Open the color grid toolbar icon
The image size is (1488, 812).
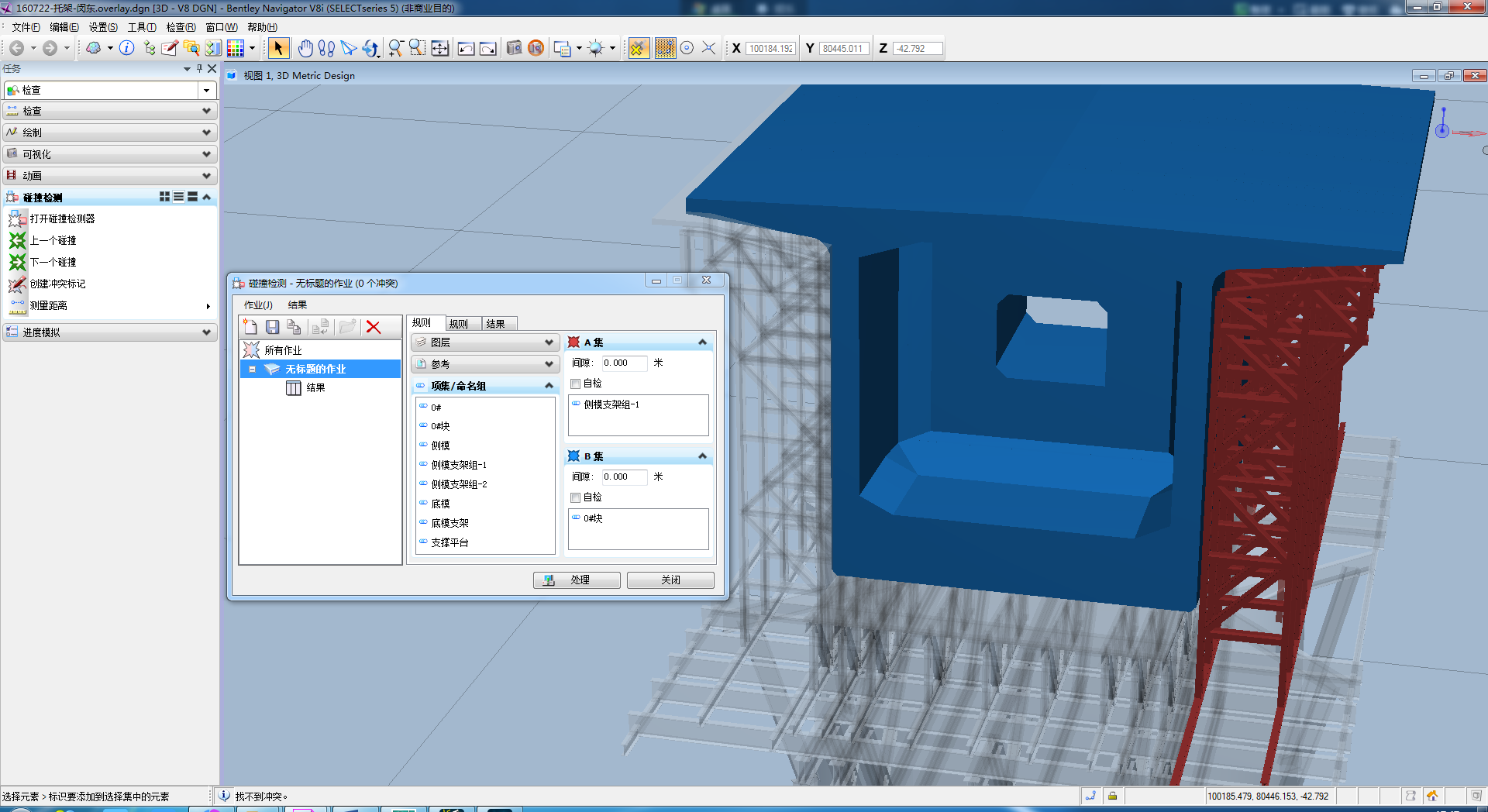pos(236,48)
